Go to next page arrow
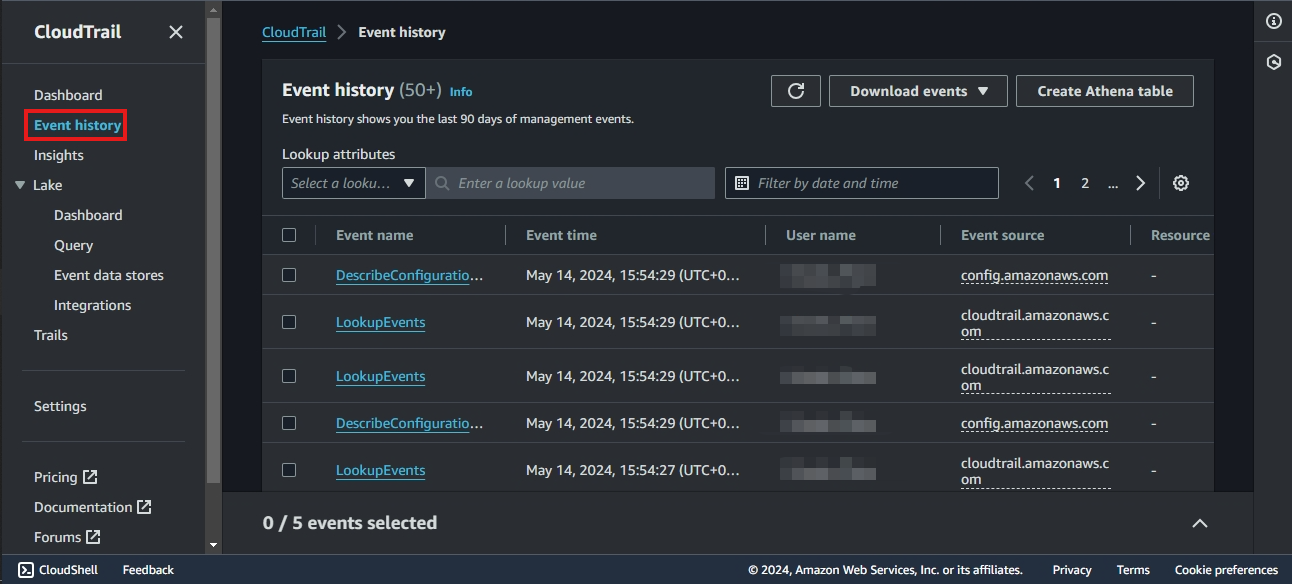 (1140, 183)
